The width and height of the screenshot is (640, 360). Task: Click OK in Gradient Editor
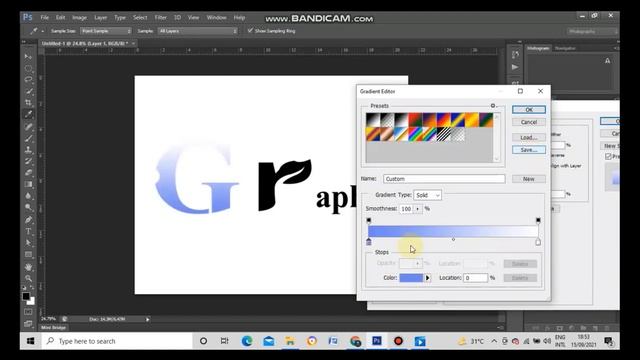coord(529,109)
